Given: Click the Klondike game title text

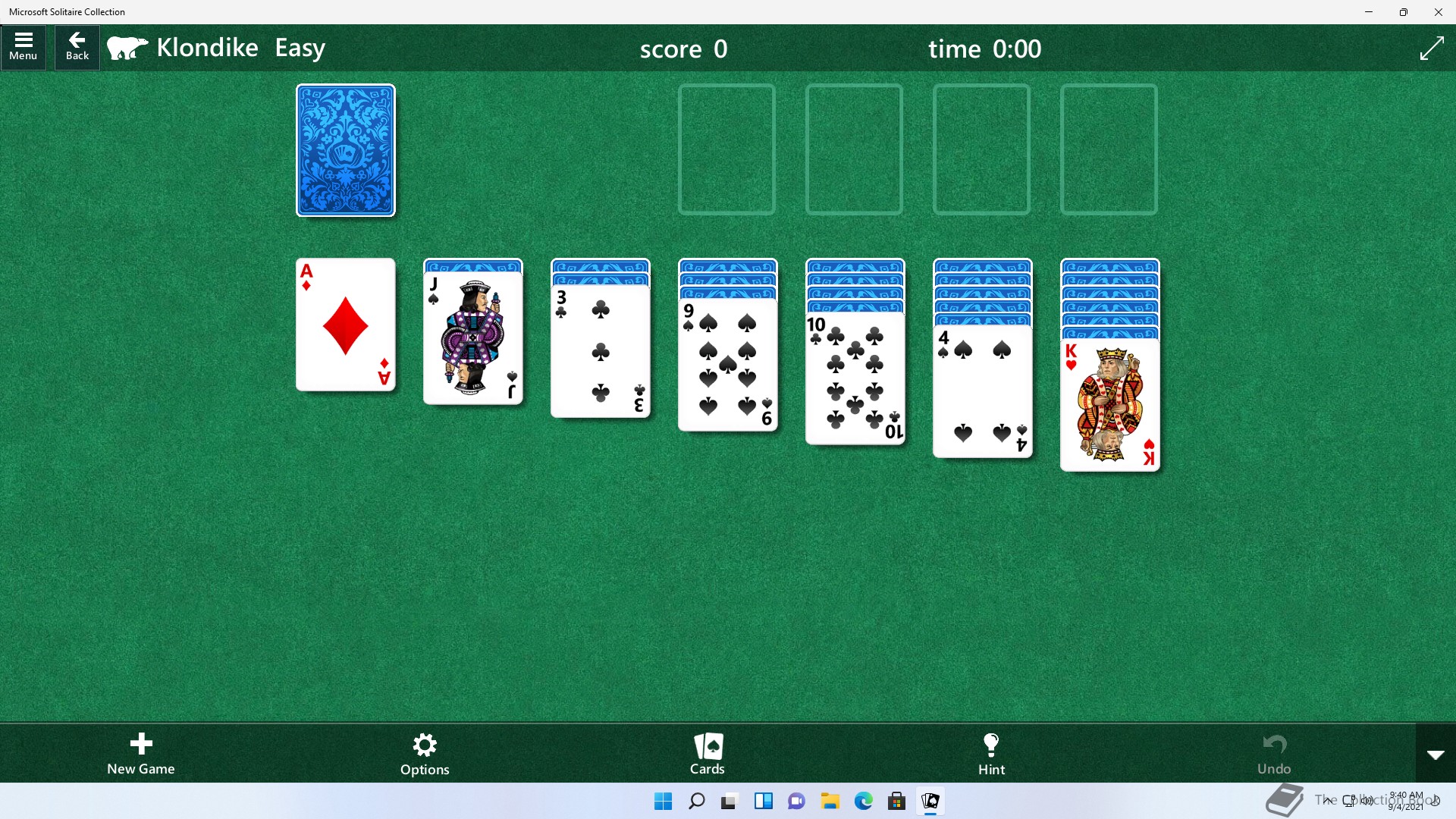Looking at the screenshot, I should [x=207, y=48].
